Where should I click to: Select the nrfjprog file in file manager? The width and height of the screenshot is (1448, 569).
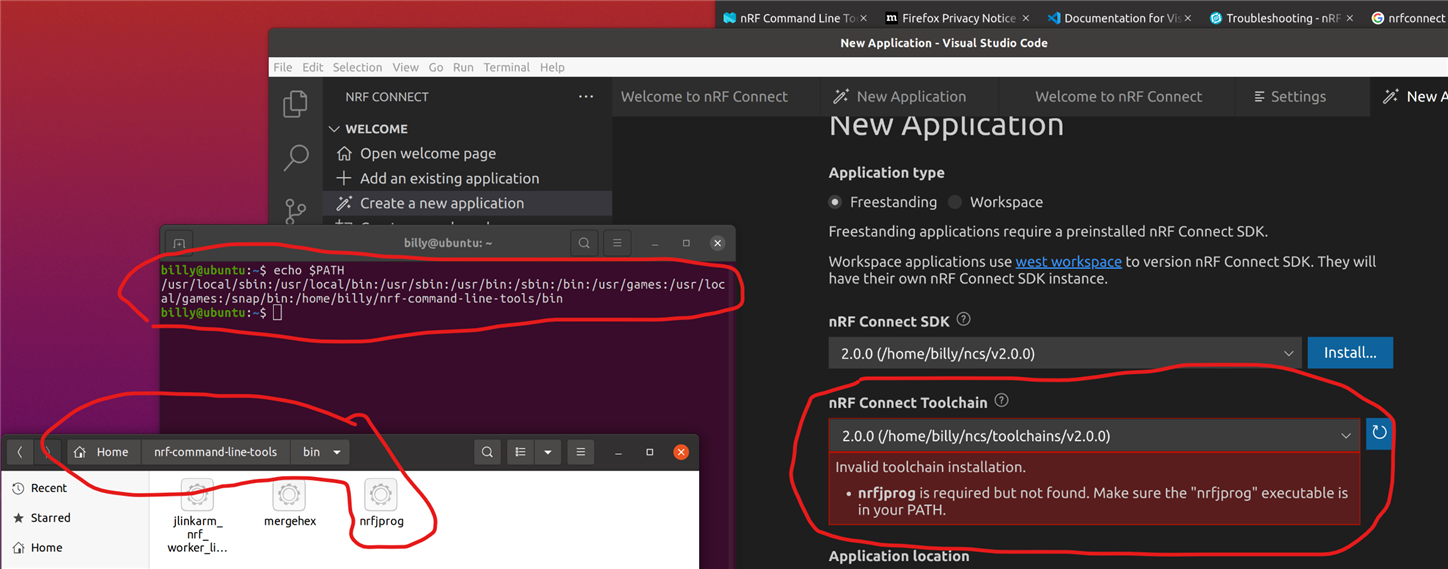380,504
